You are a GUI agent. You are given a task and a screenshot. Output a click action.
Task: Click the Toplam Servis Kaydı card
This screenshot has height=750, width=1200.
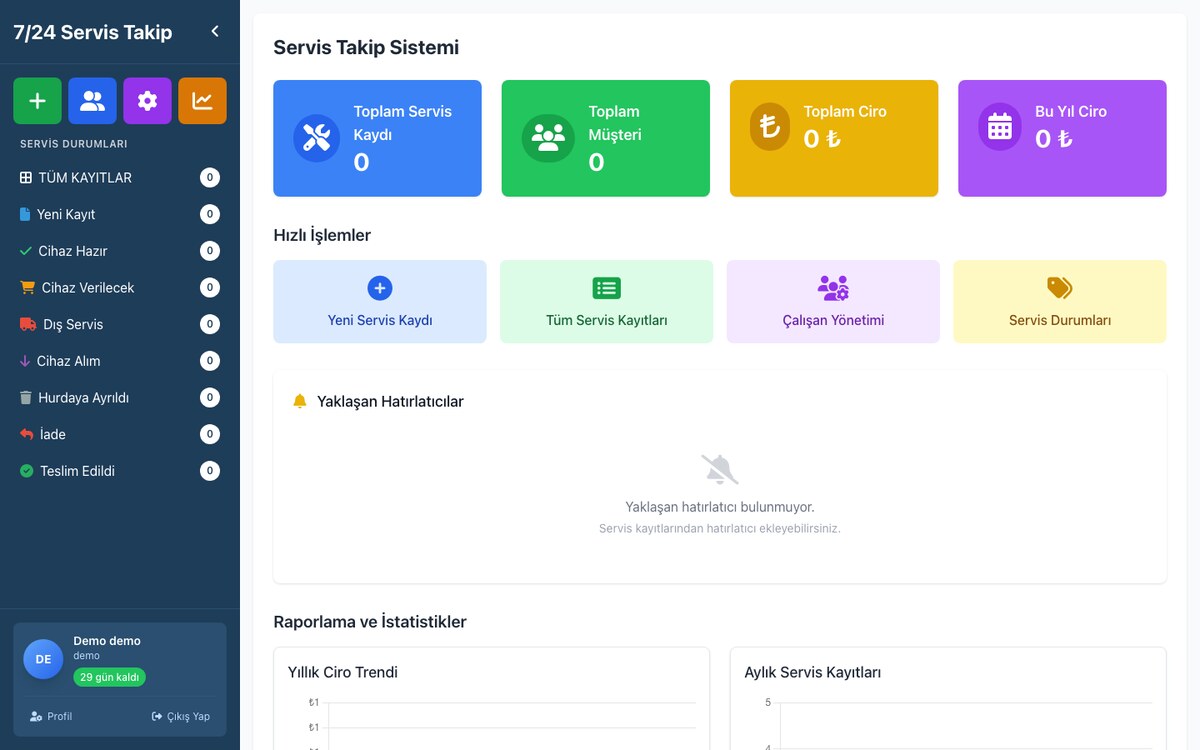pyautogui.click(x=377, y=138)
